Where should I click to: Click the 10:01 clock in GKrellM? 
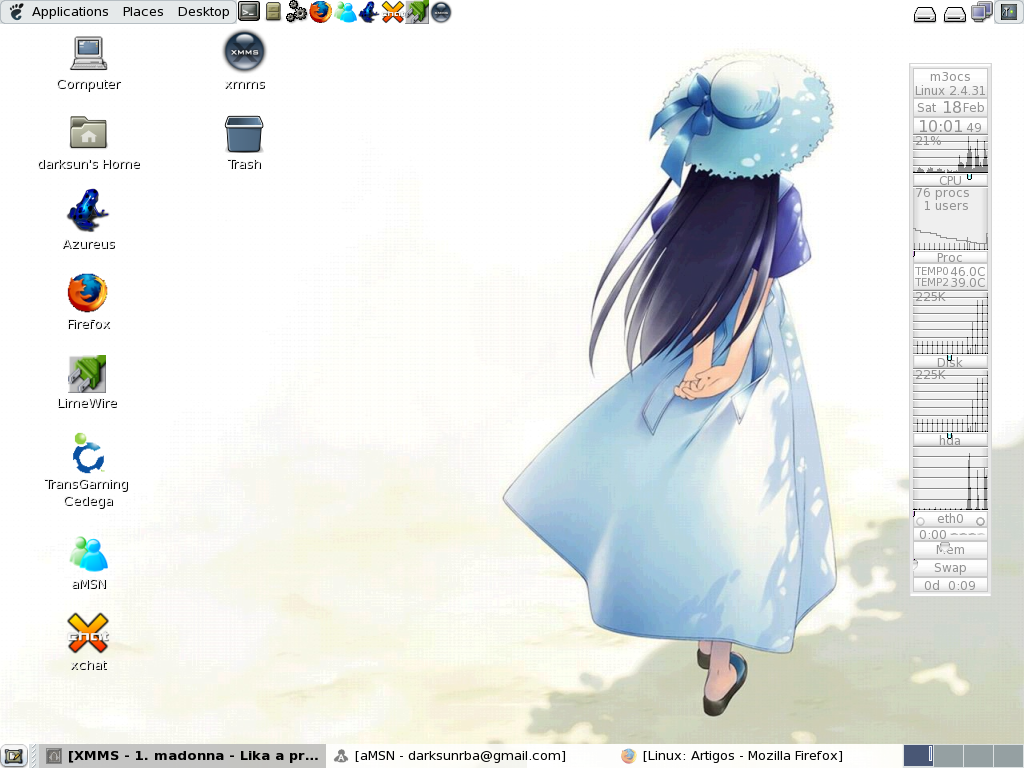click(950, 126)
